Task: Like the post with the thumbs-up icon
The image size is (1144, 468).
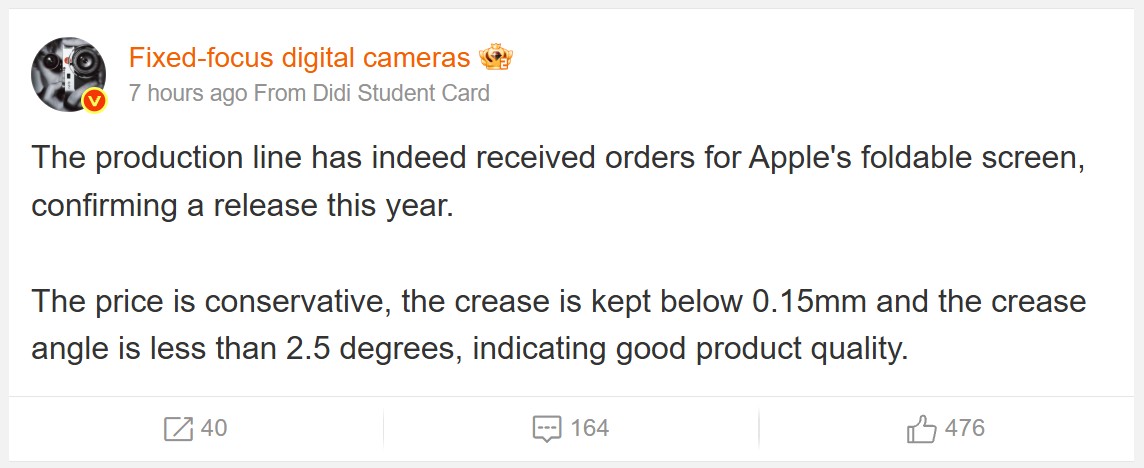Action: (920, 429)
